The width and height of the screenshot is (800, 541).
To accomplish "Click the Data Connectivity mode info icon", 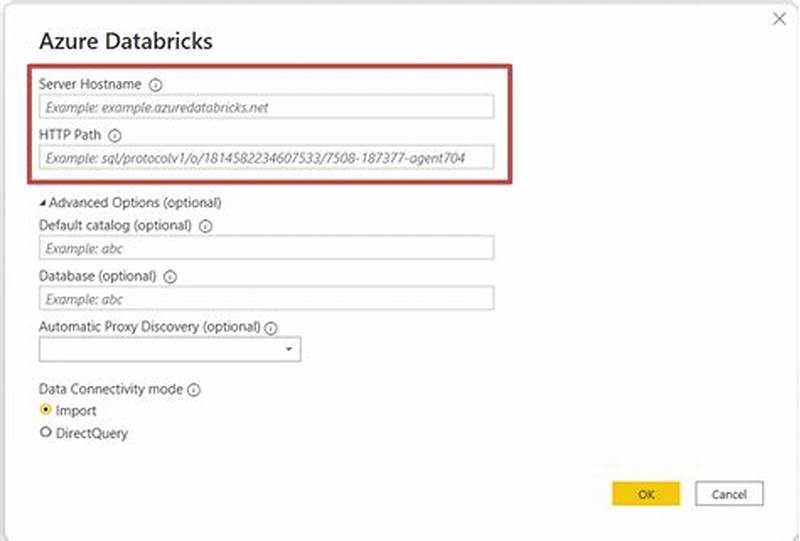I will 194,390.
